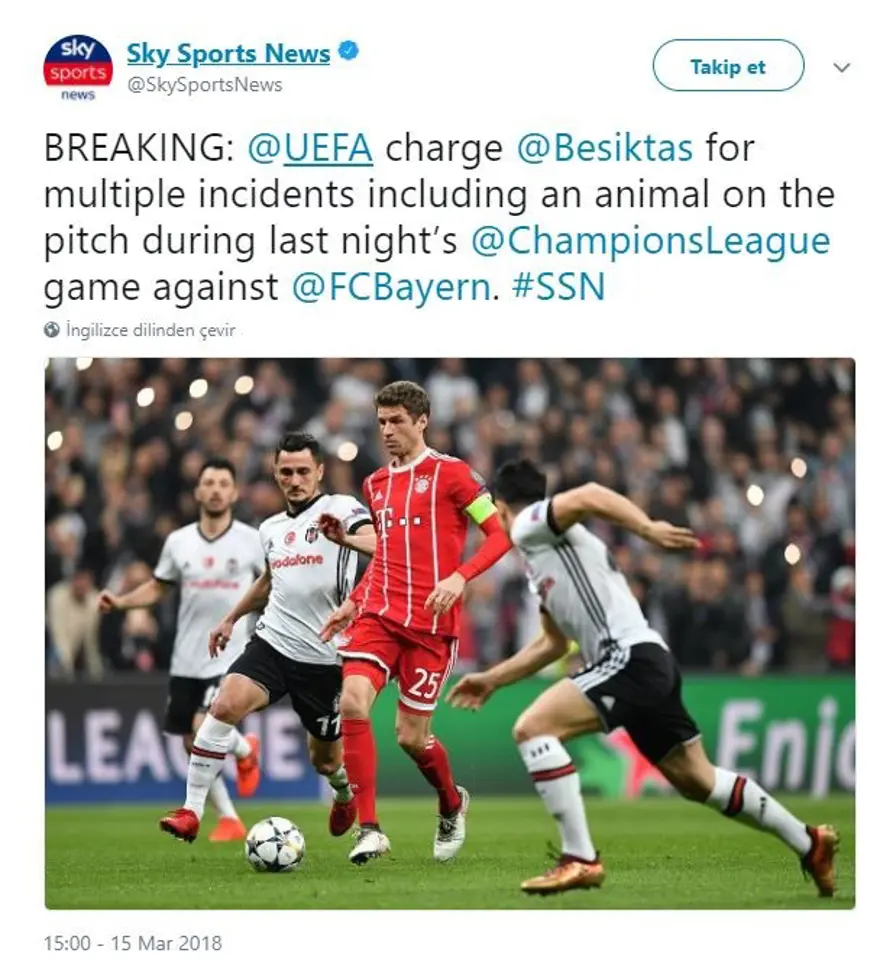Open the tweet options chevron
Viewport: 880px width, 971px height.
coord(842,67)
